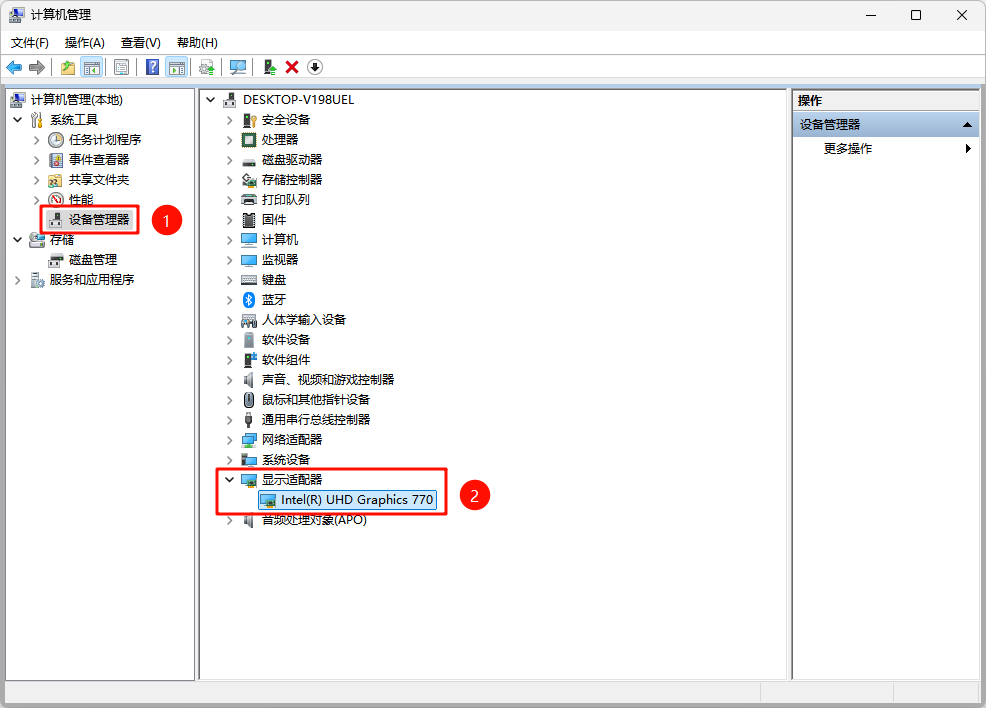Screen dimensions: 986x708
Task: Click the Disable device down-arrow icon
Action: click(x=315, y=67)
